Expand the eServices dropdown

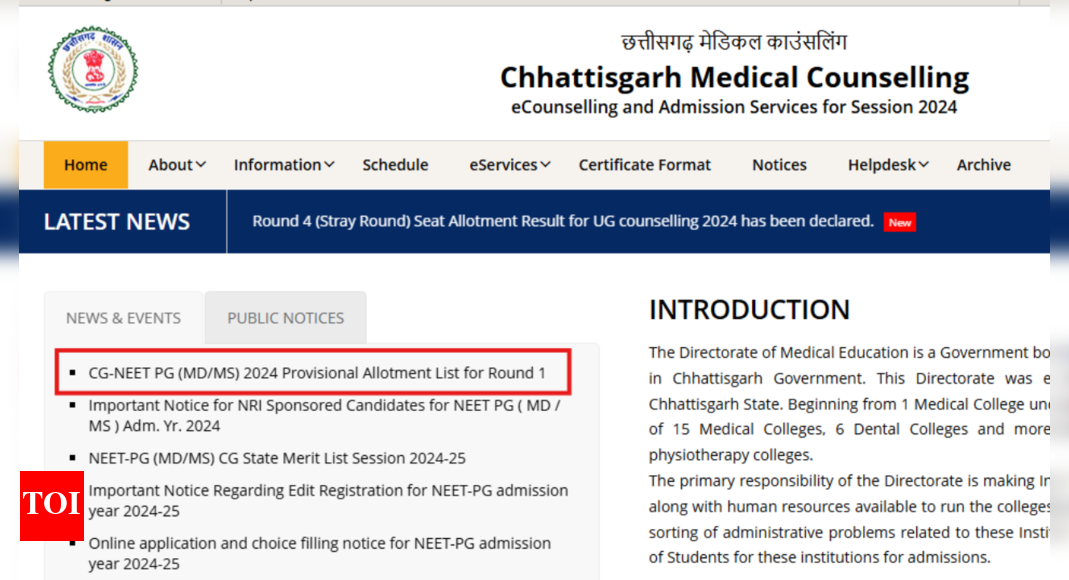coord(509,165)
